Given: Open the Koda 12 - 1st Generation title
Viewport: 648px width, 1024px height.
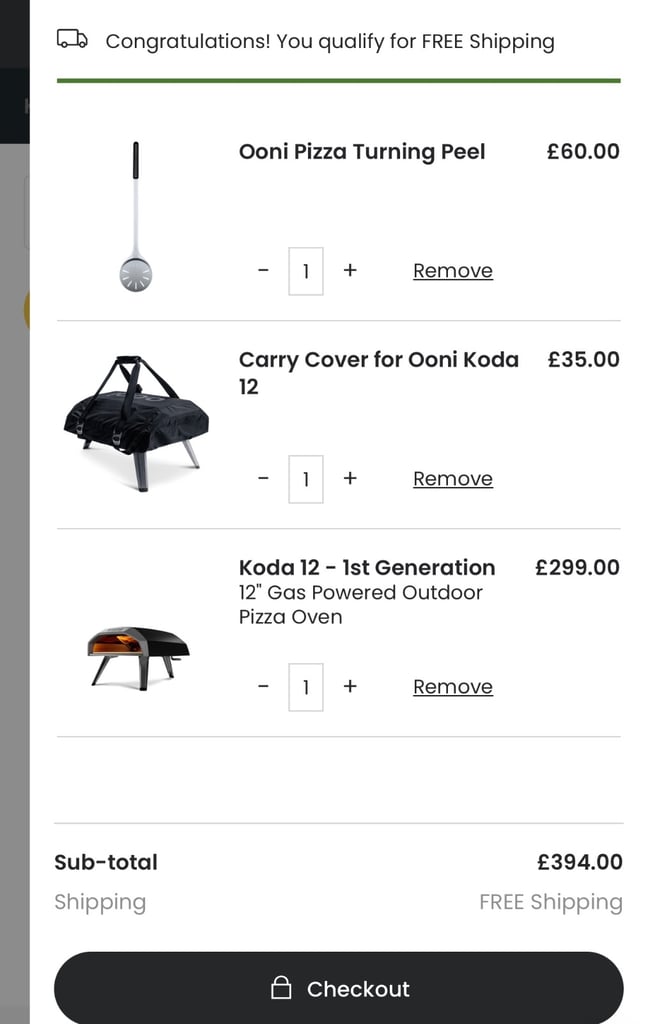Looking at the screenshot, I should (x=367, y=568).
